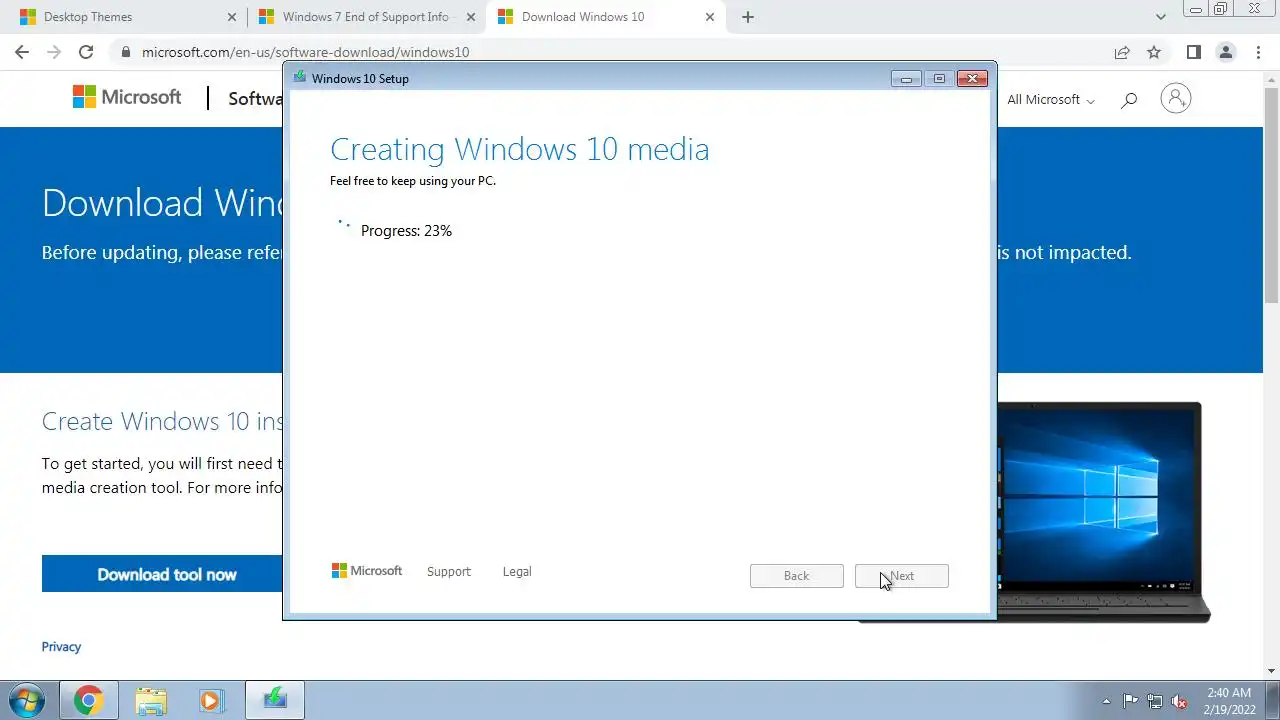This screenshot has height=720, width=1280.
Task: Open the Support link in Setup
Action: 448,572
